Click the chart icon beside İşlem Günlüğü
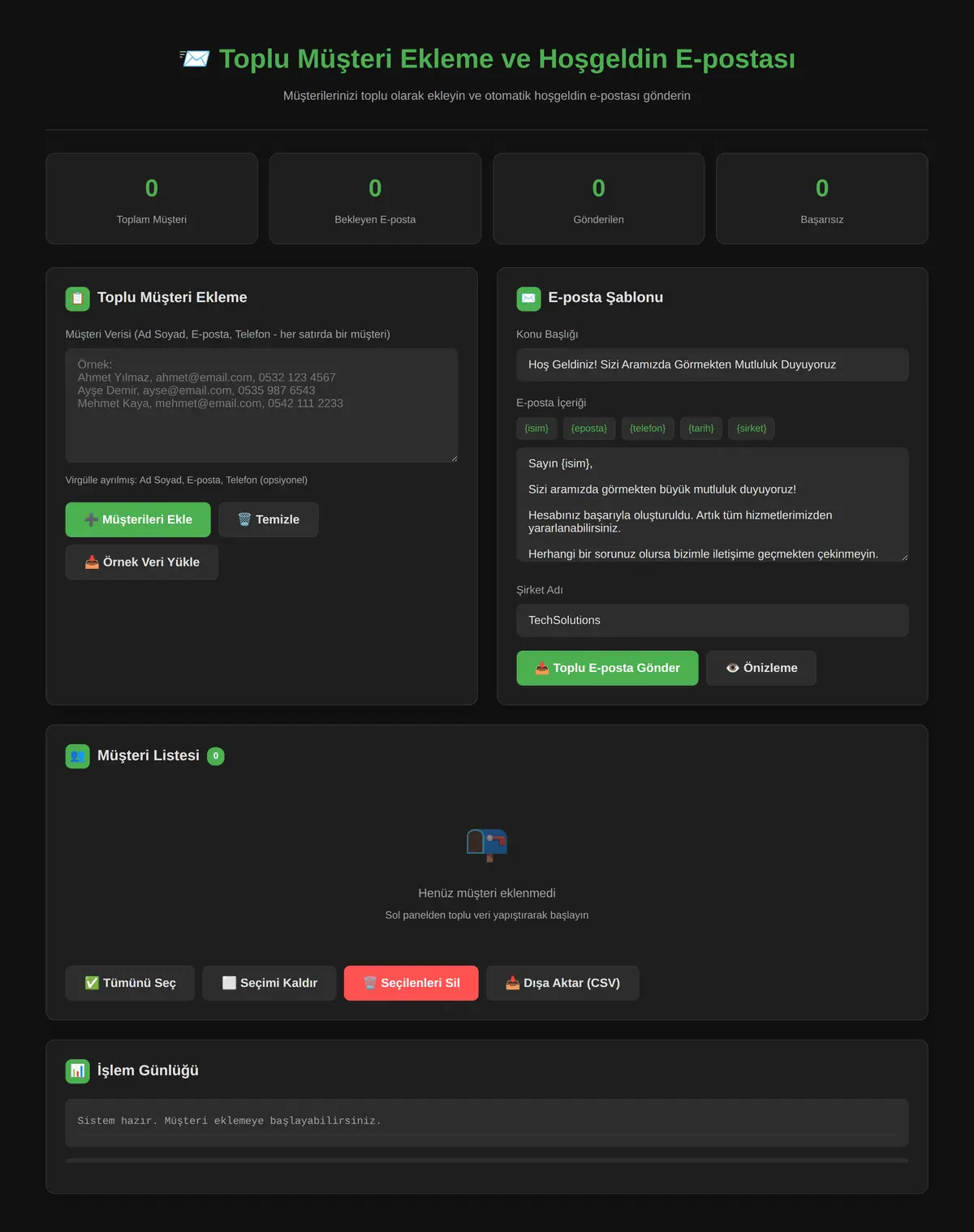The image size is (974, 1232). 78,1070
